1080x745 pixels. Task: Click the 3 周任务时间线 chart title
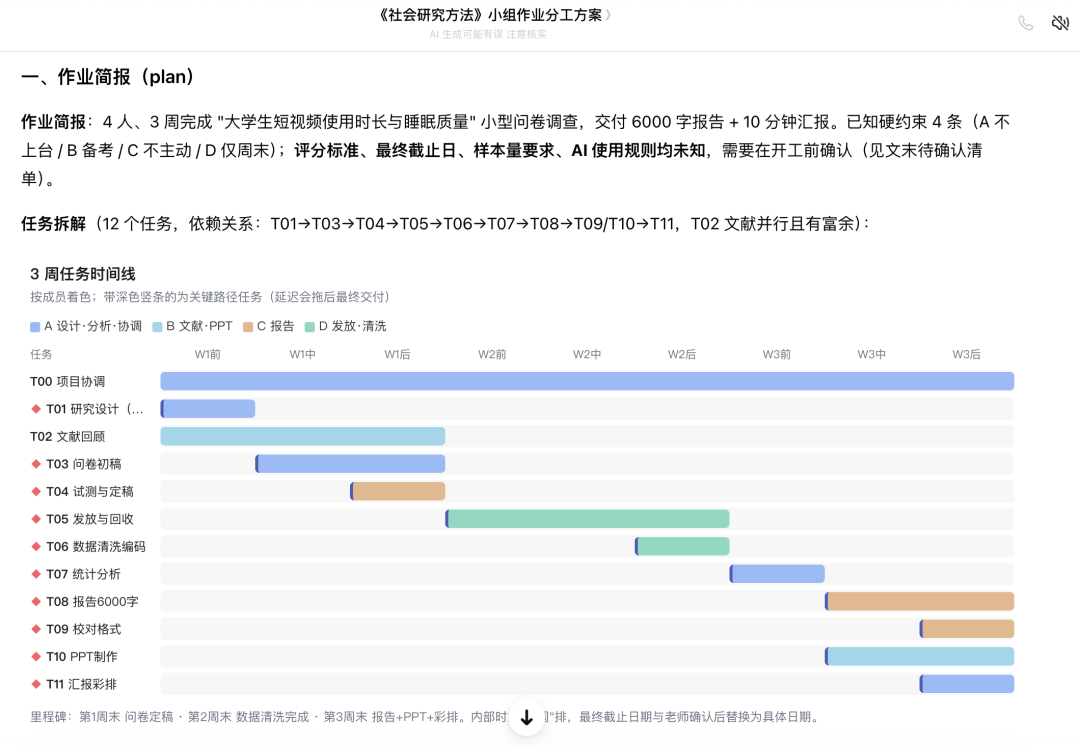[83, 274]
